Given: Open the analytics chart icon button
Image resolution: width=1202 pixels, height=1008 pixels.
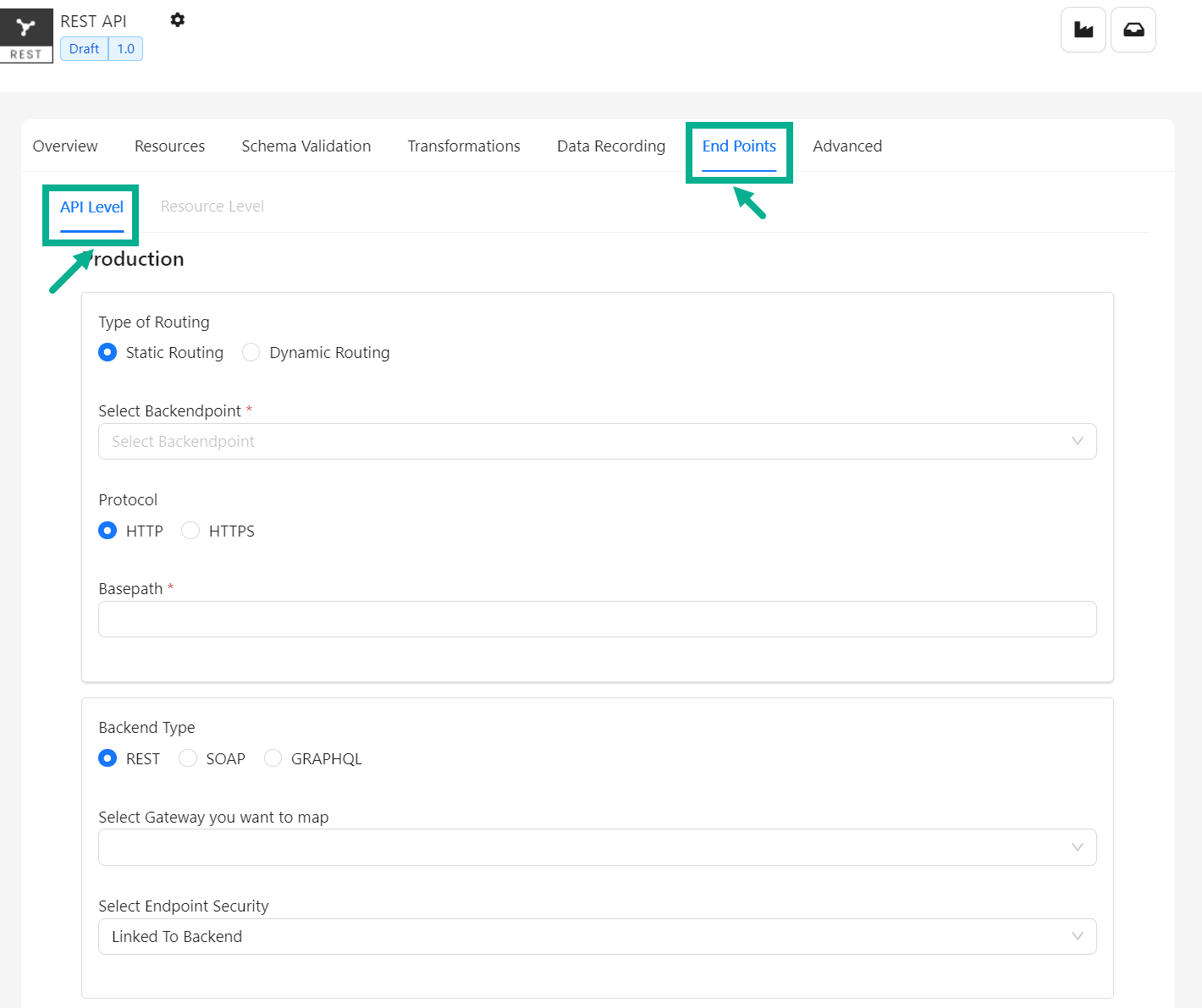Looking at the screenshot, I should tap(1083, 30).
